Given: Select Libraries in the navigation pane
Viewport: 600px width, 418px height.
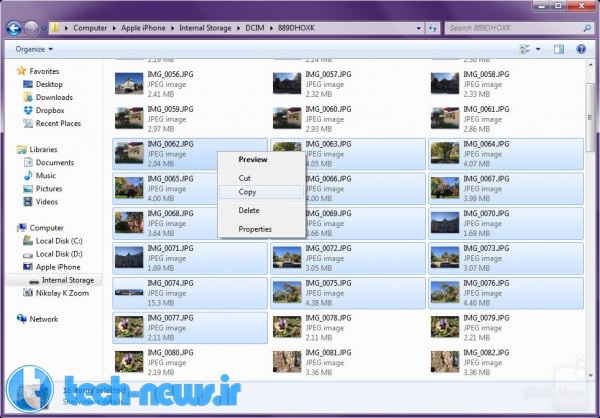Looking at the screenshot, I should (x=43, y=150).
